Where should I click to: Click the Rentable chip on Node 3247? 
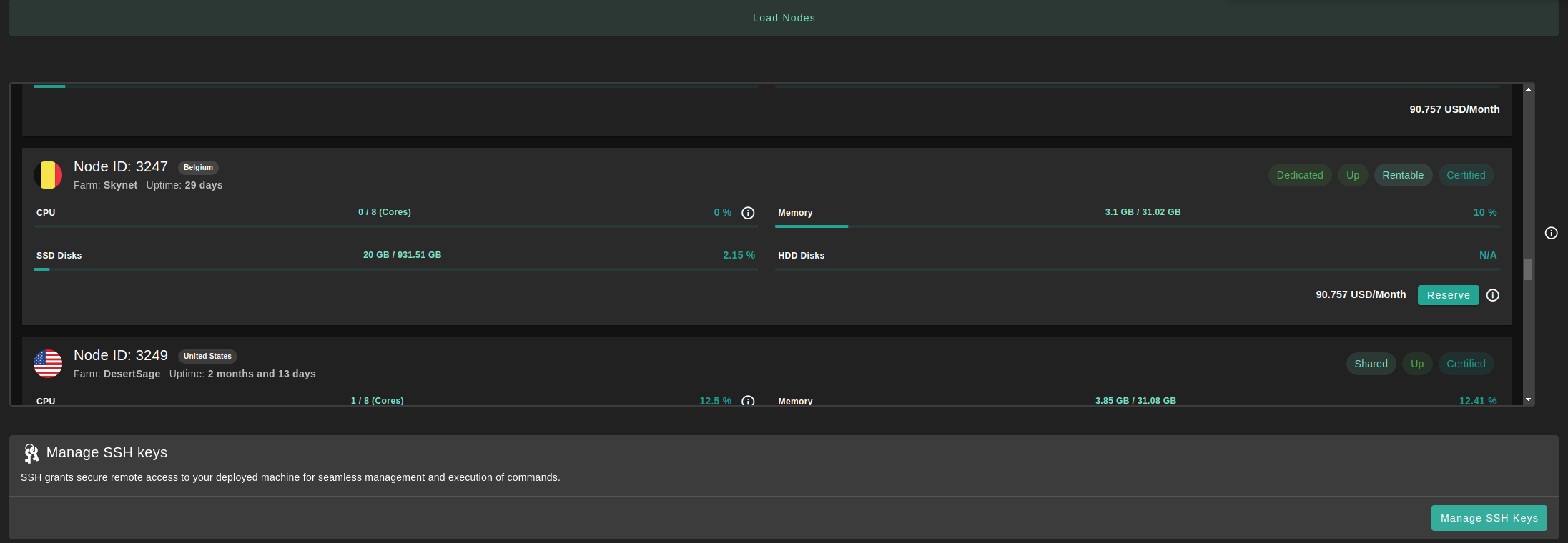pos(1402,175)
